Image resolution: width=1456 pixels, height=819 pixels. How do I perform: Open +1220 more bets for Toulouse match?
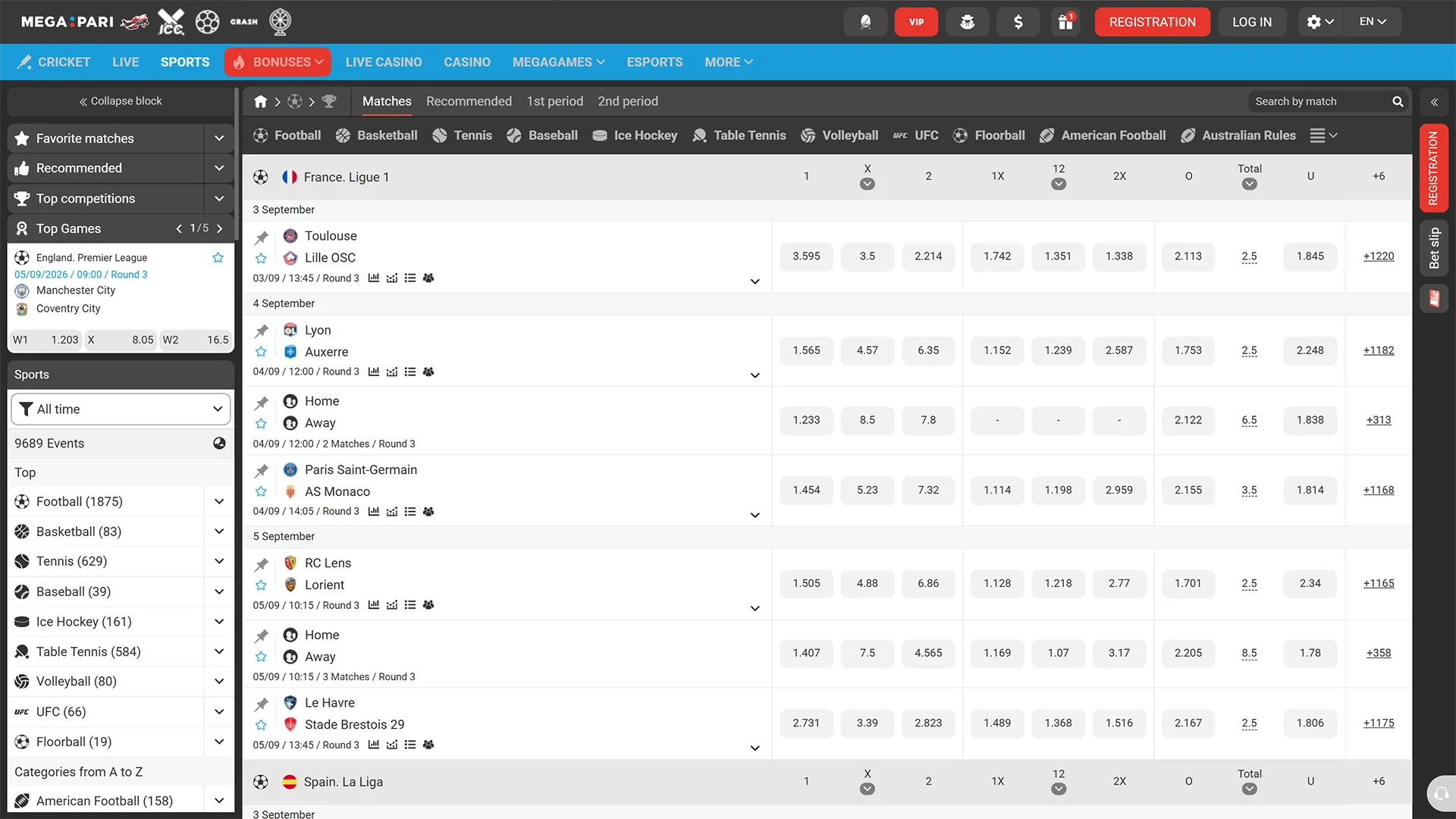(1378, 256)
